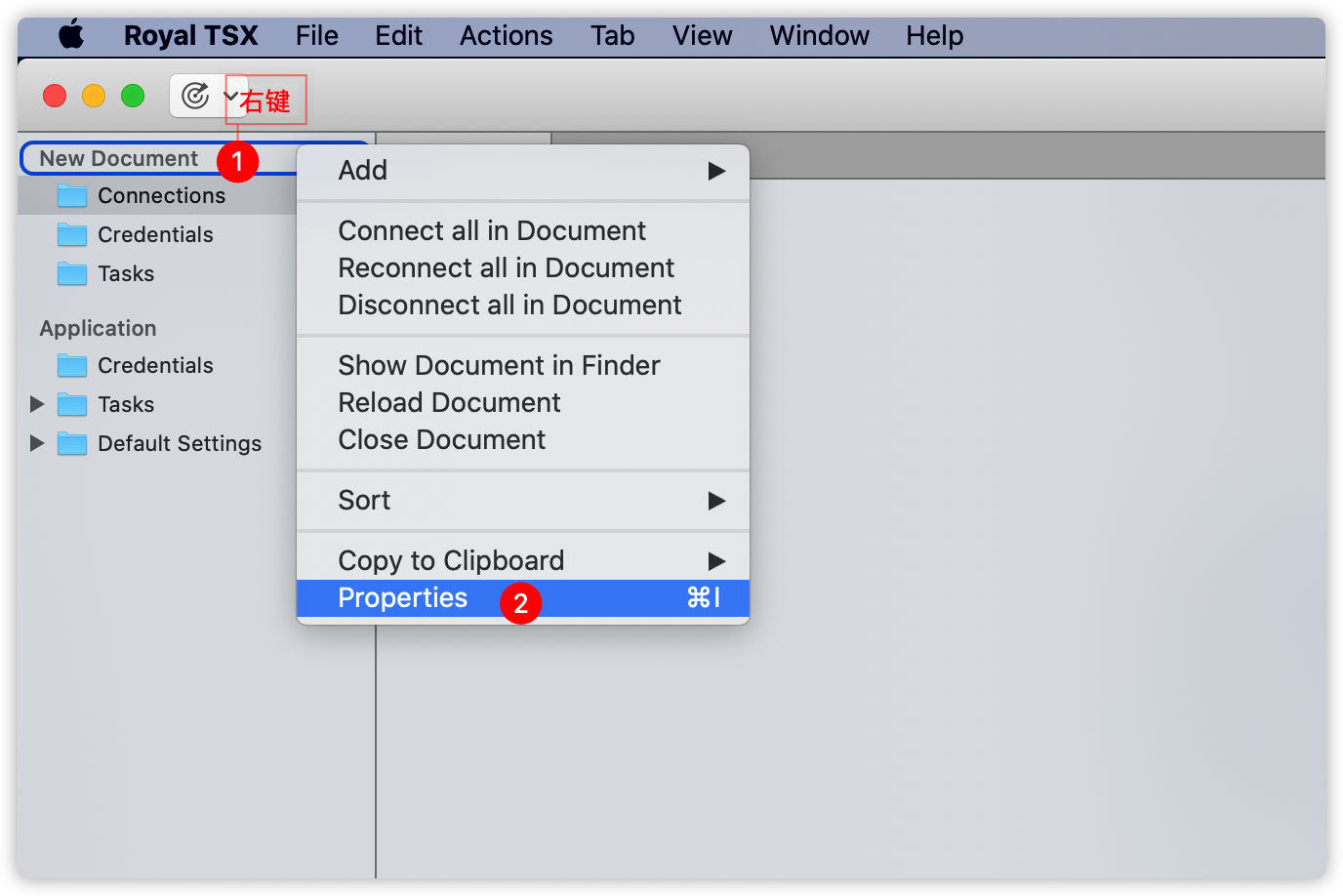Select Credentials folder under New Document
This screenshot has width=1343, height=896.
[x=155, y=234]
